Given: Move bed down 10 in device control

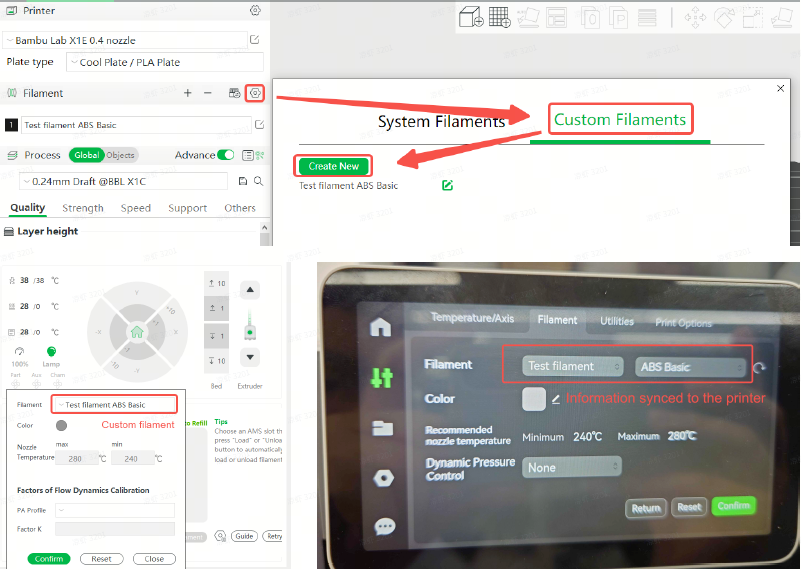Looking at the screenshot, I should pyautogui.click(x=217, y=361).
